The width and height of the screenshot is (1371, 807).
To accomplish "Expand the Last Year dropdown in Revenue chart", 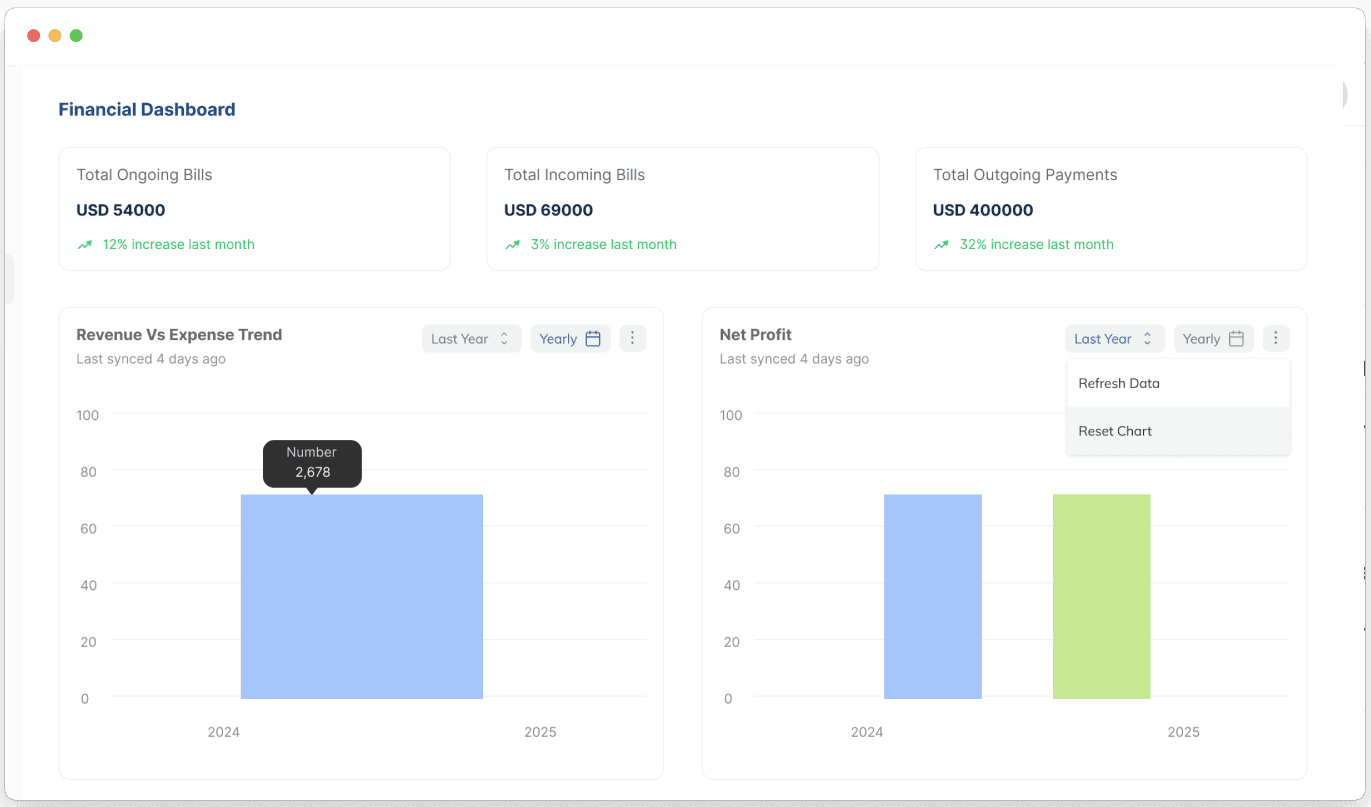I will coord(471,339).
